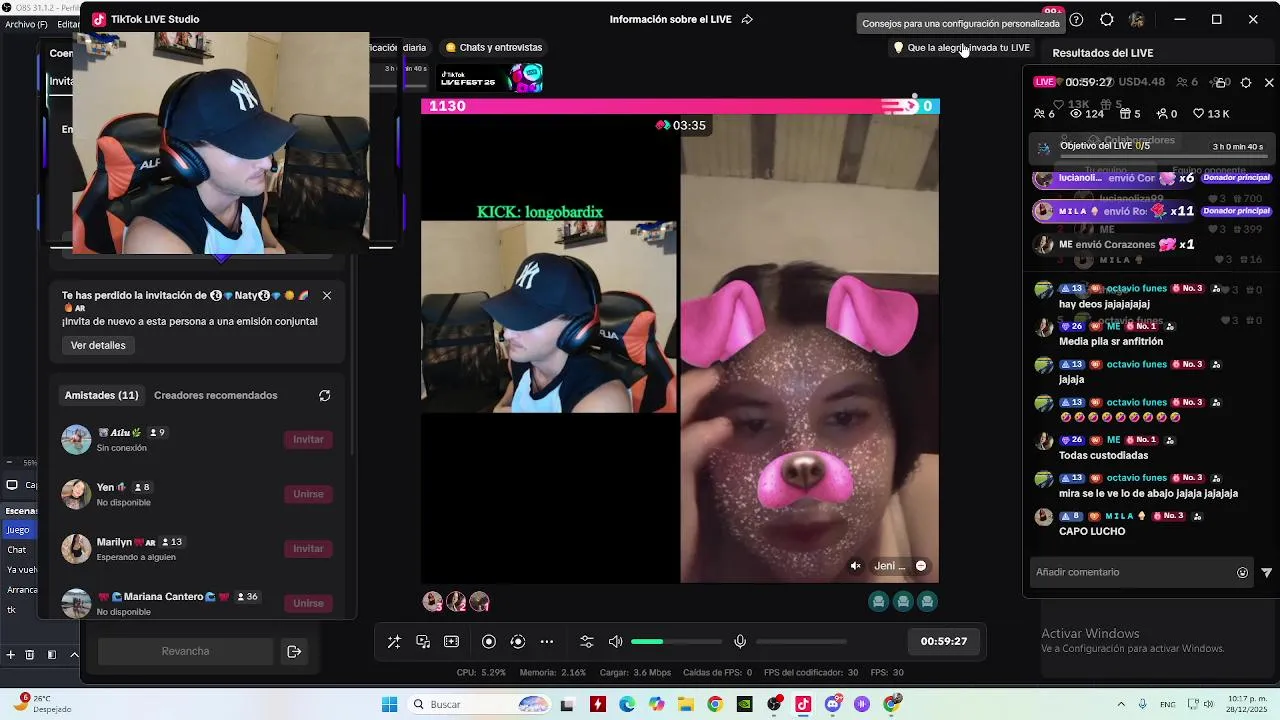Image resolution: width=1280 pixels, height=720 pixels.
Task: Close the LIVE chat panel
Action: (1269, 82)
